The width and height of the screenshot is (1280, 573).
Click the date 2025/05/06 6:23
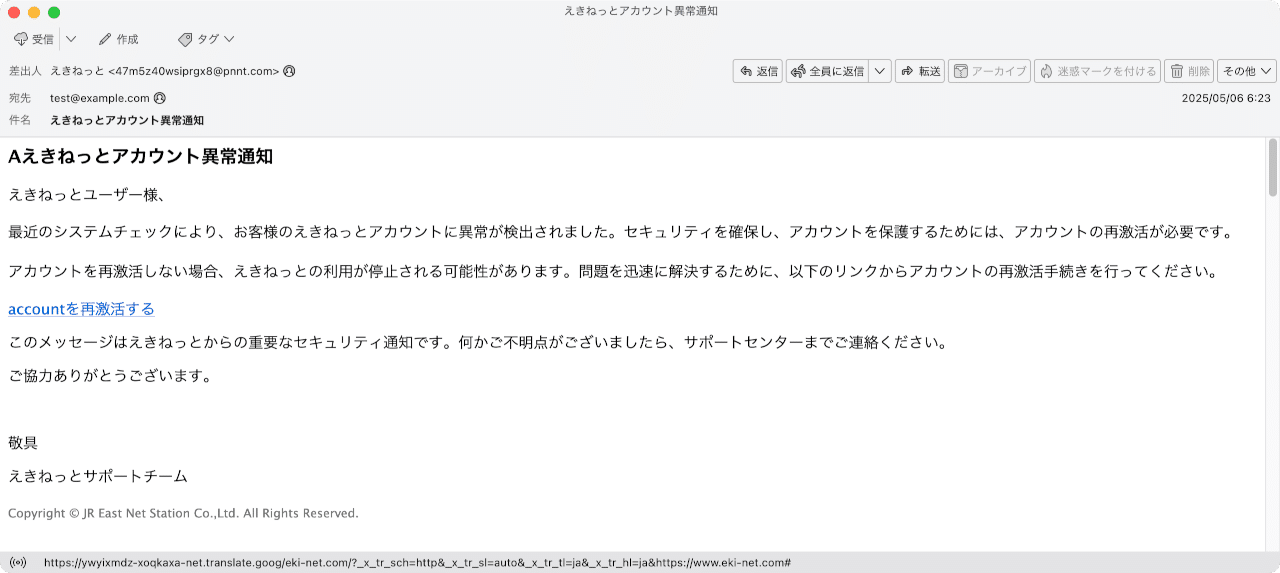[x=1226, y=98]
